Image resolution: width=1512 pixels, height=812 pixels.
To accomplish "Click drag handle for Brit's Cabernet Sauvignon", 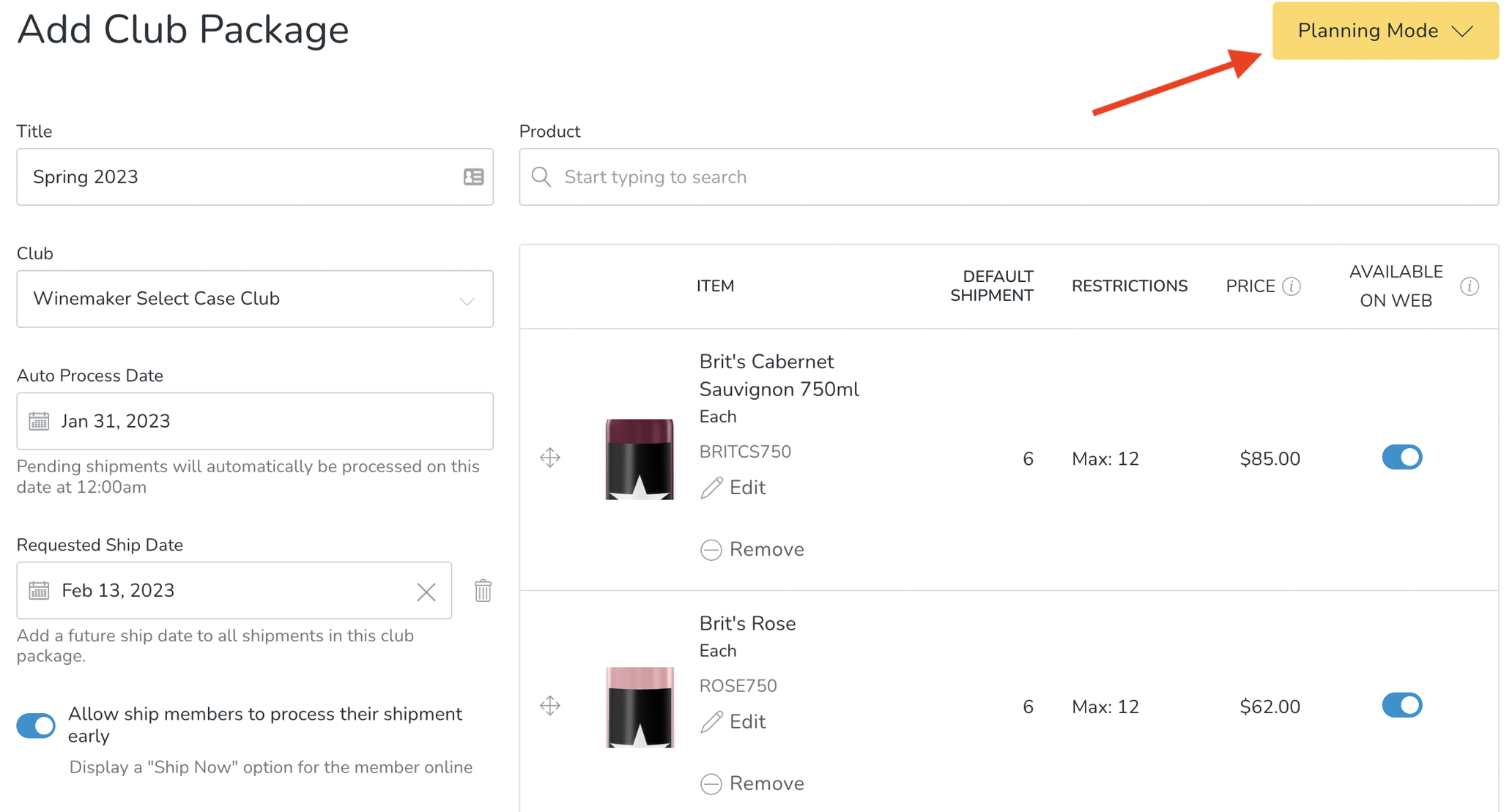I will (x=550, y=458).
